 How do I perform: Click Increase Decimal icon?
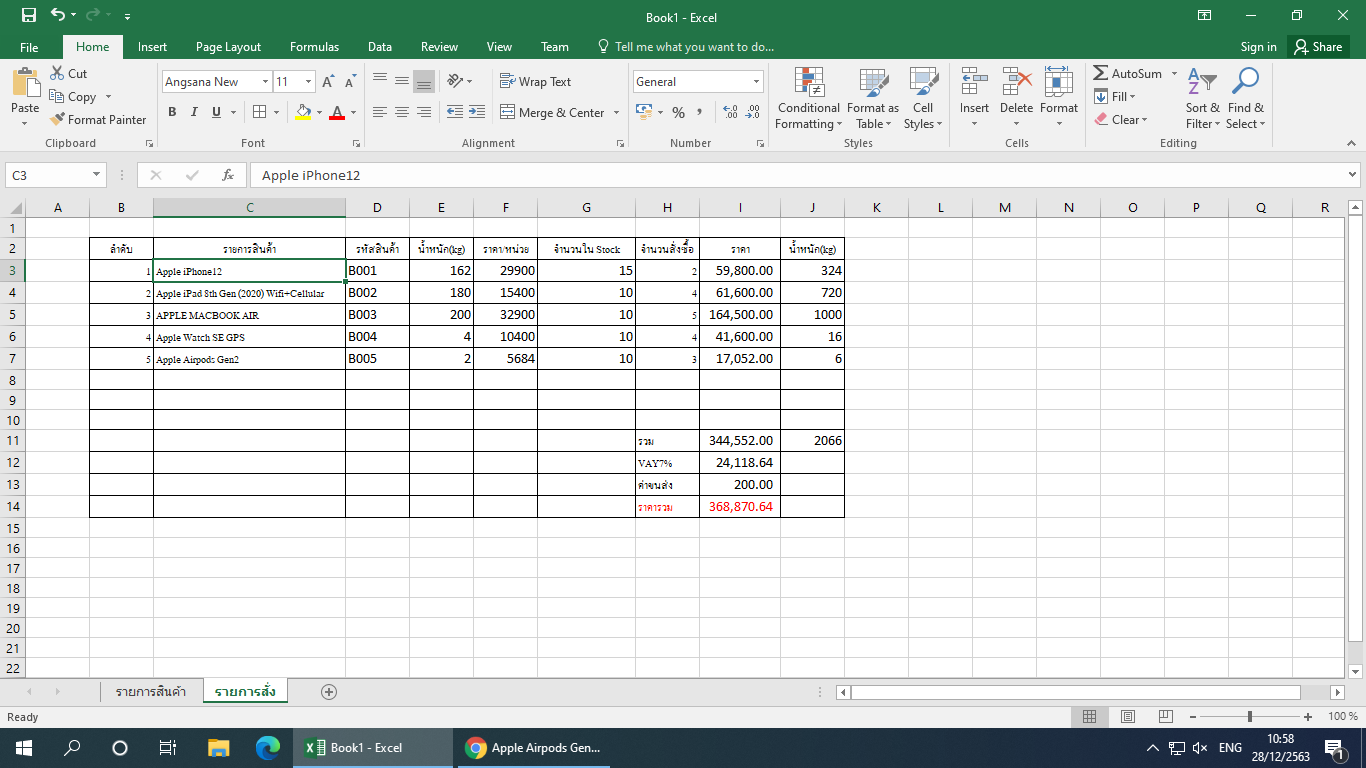(x=729, y=113)
